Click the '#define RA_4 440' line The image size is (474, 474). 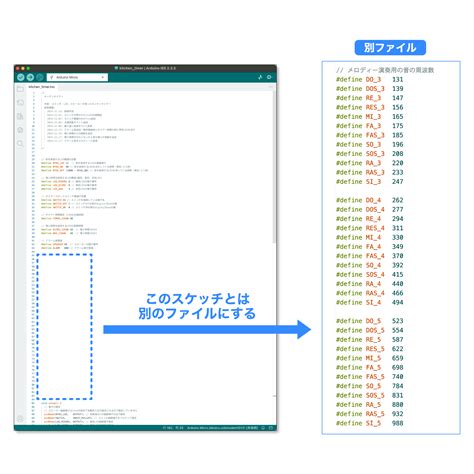369,284
